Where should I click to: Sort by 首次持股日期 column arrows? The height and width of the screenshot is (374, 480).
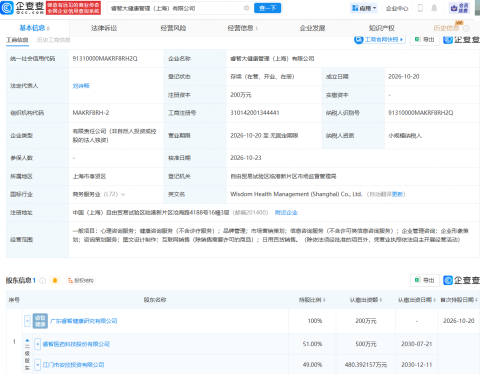pos(476,300)
